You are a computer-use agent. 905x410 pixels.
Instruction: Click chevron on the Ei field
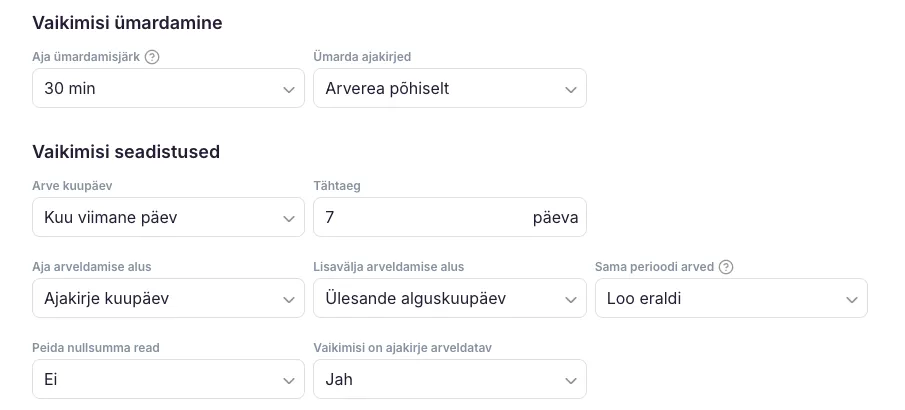tap(289, 380)
